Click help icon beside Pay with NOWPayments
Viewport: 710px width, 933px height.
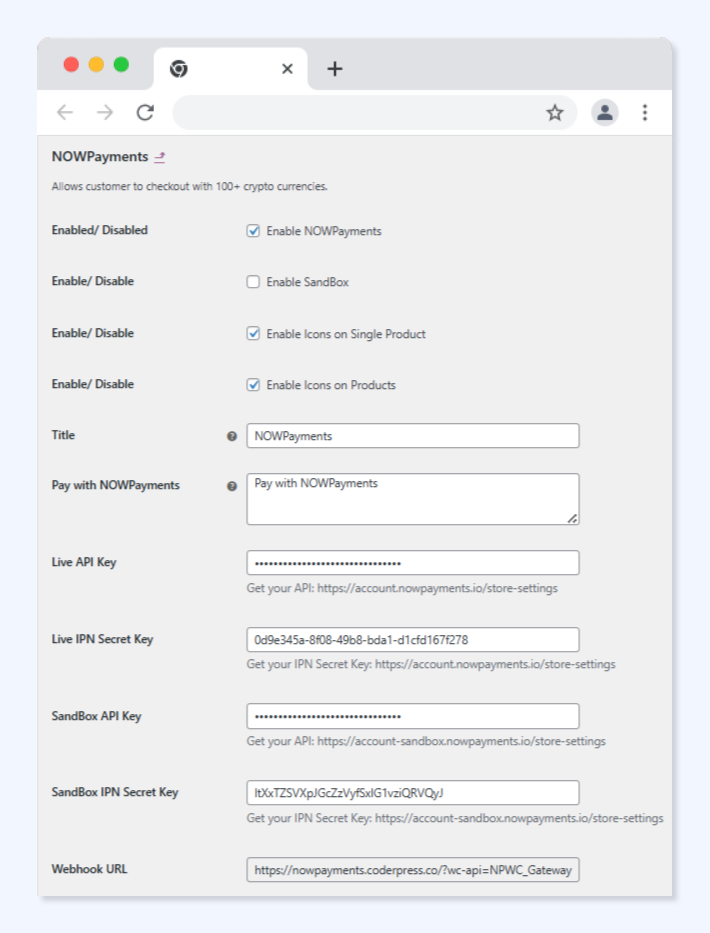click(x=232, y=486)
